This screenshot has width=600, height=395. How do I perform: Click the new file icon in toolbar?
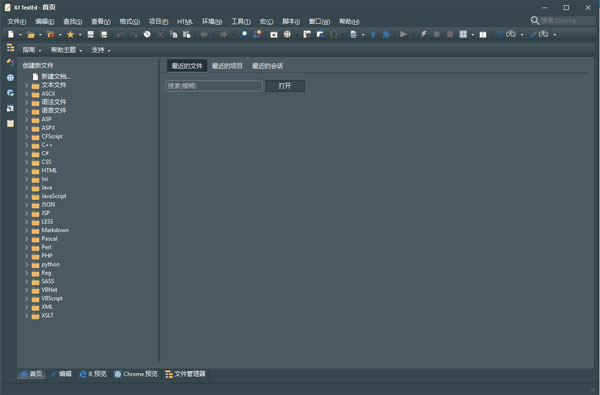tap(11, 34)
